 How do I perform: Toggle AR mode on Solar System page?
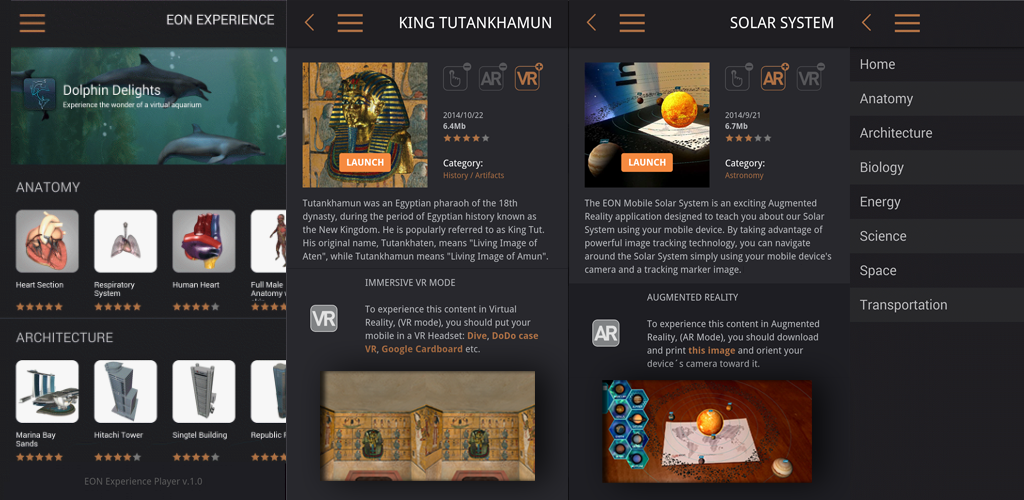774,78
